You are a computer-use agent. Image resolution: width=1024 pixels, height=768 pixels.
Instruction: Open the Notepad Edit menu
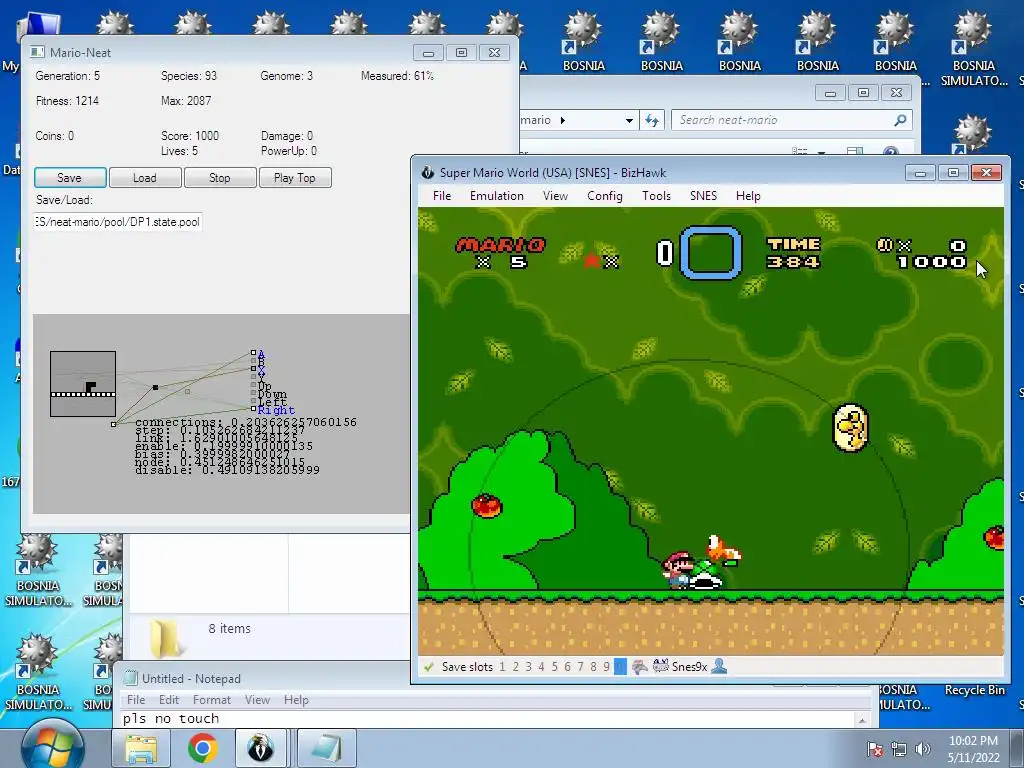tap(168, 700)
